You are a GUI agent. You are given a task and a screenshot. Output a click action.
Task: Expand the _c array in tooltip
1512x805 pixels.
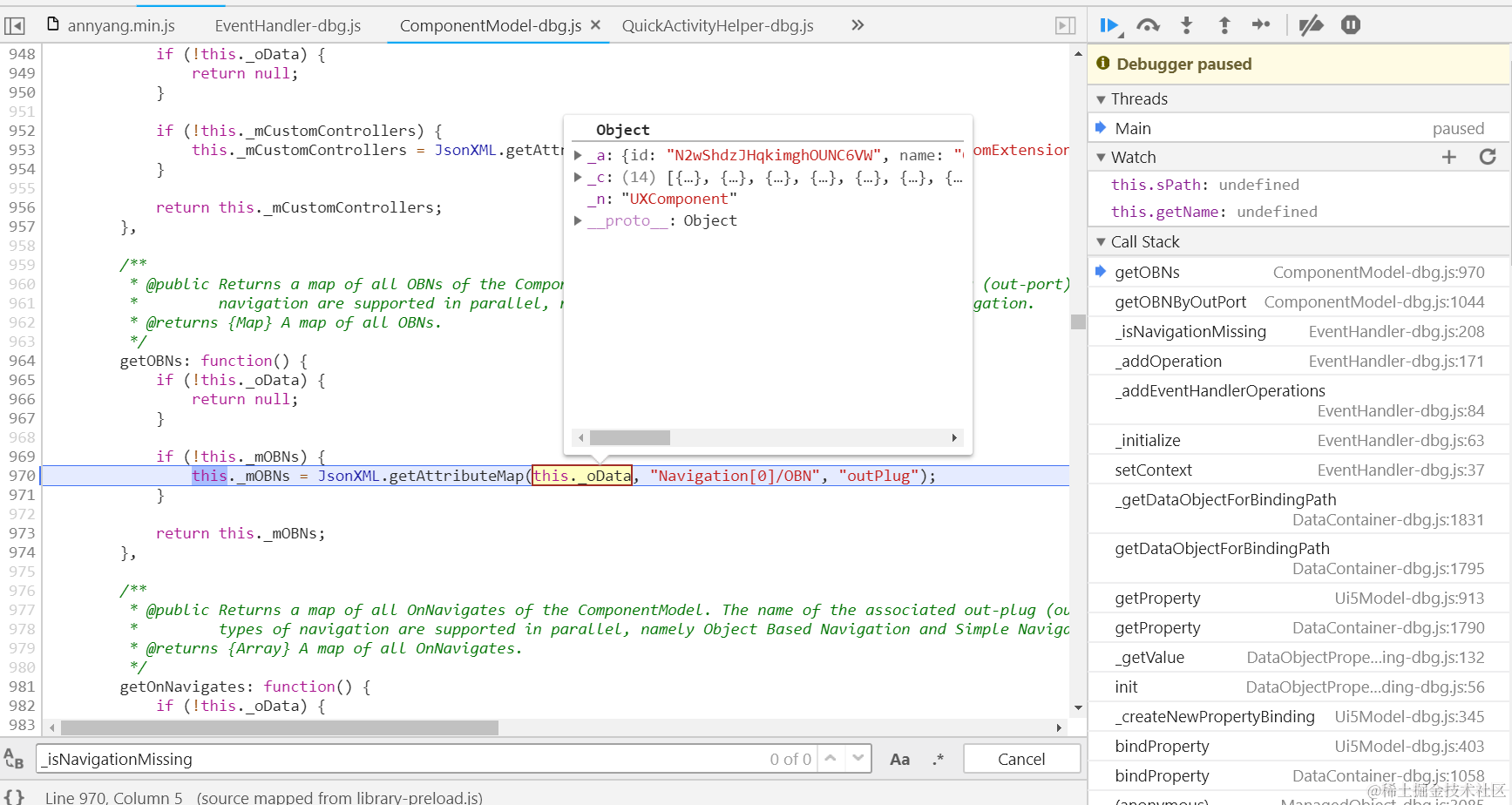(578, 178)
